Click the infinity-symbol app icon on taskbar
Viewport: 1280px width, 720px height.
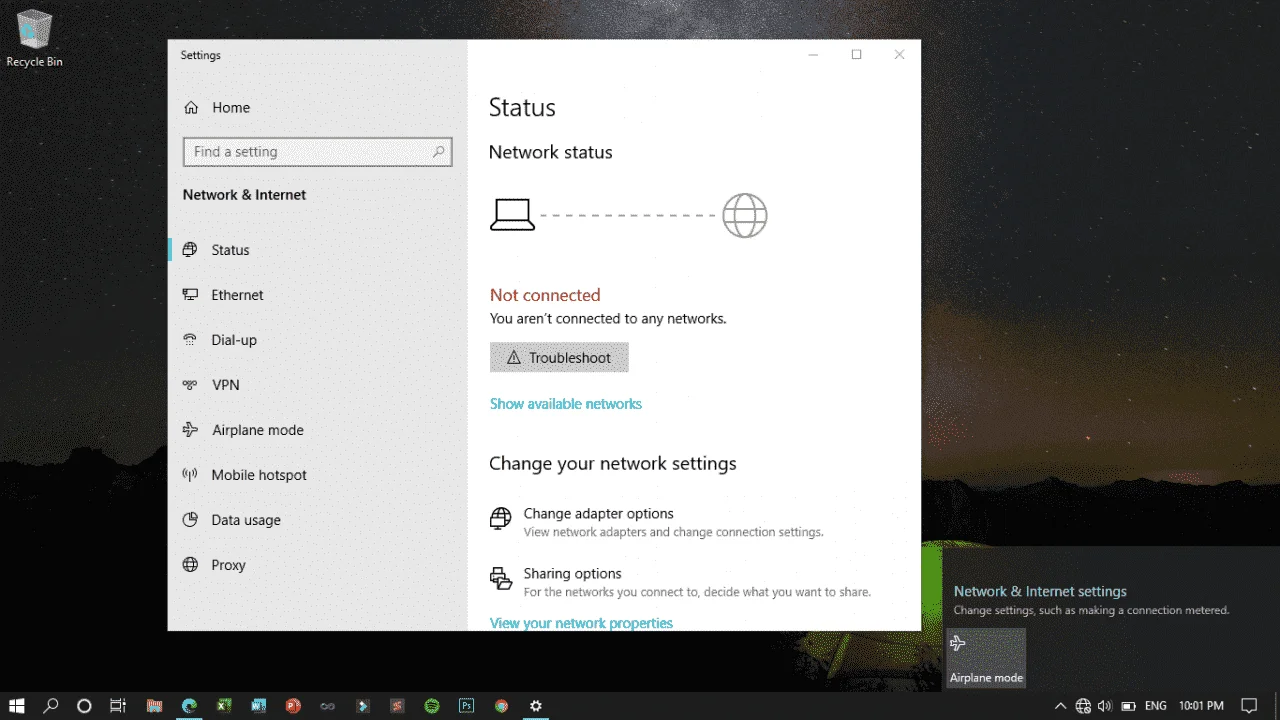[327, 705]
